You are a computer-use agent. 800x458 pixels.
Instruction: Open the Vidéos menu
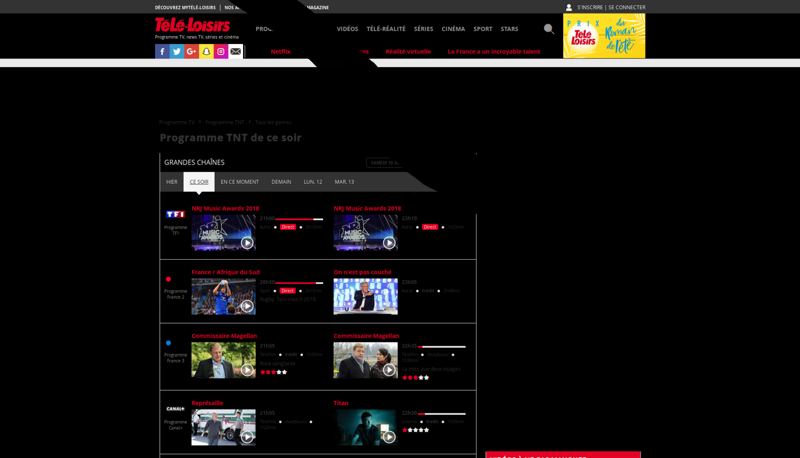(x=347, y=29)
